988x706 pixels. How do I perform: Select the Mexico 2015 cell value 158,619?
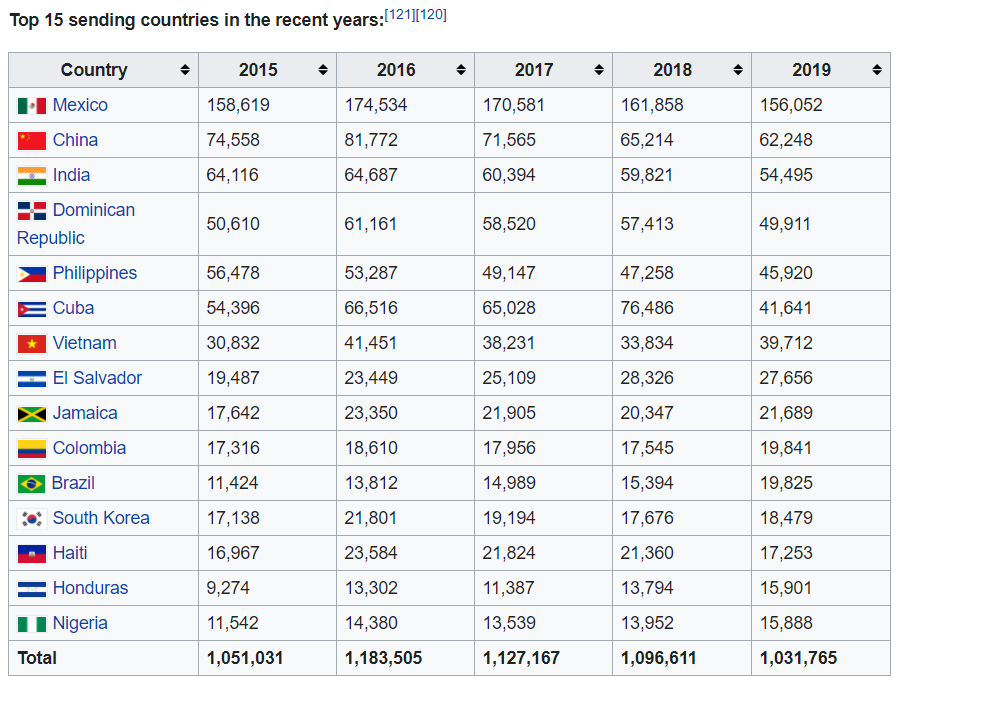click(x=238, y=105)
